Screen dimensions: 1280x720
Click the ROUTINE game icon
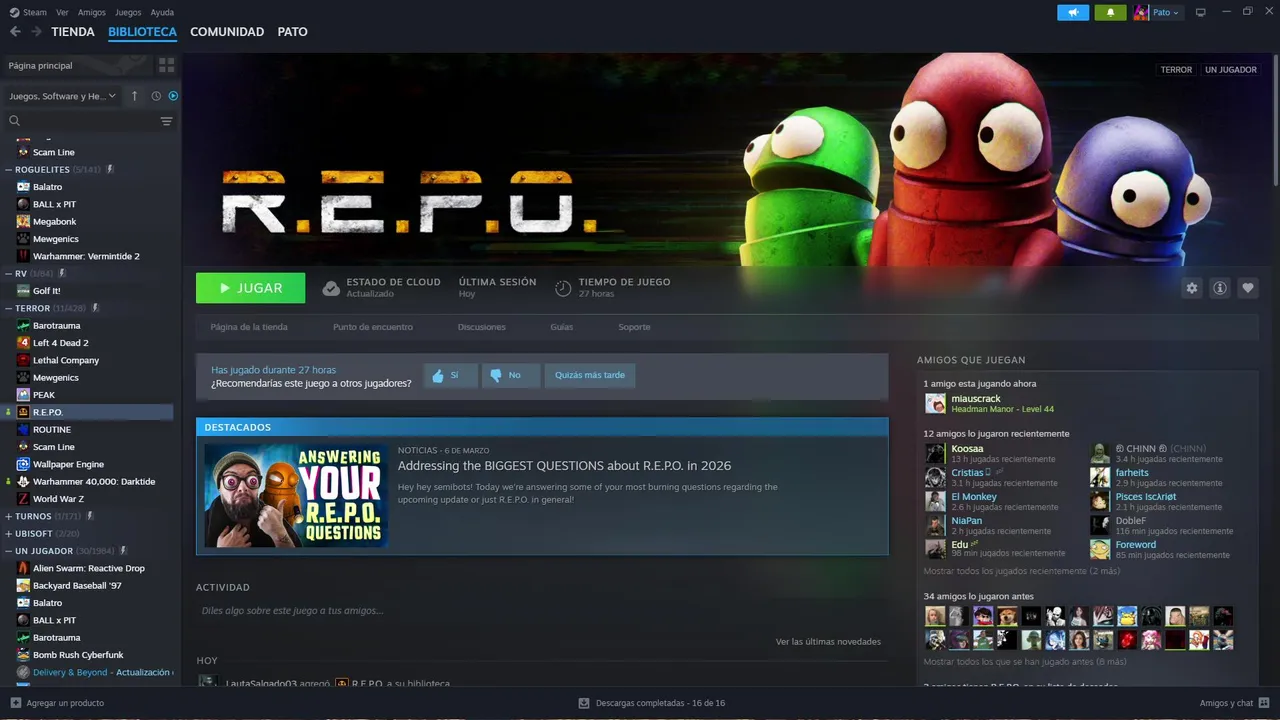click(23, 430)
